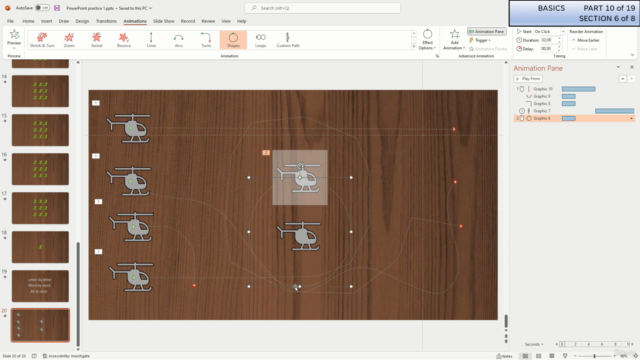Click Graphic 7 timeline duration bar
Viewport: 640px width, 360px height.
pos(614,111)
